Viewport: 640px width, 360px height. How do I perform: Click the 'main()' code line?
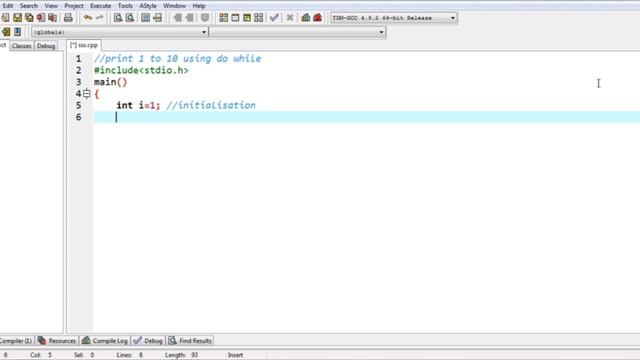pos(111,82)
